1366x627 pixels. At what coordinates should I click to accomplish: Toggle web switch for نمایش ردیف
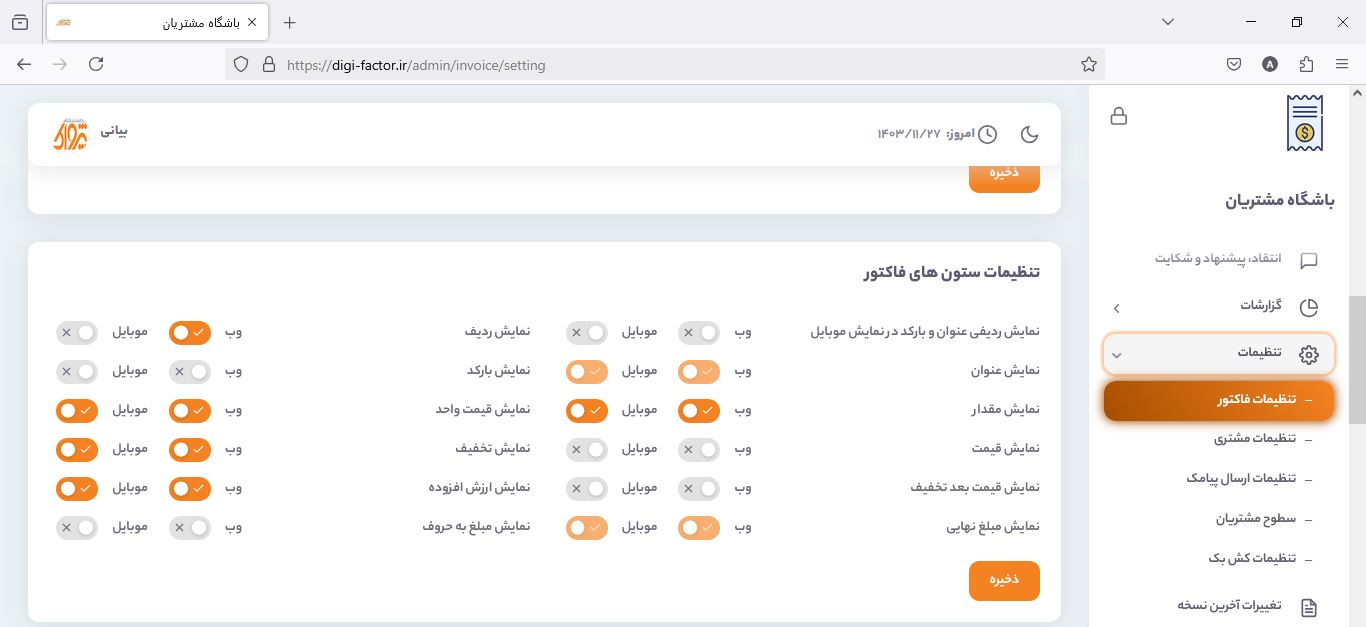tap(189, 332)
